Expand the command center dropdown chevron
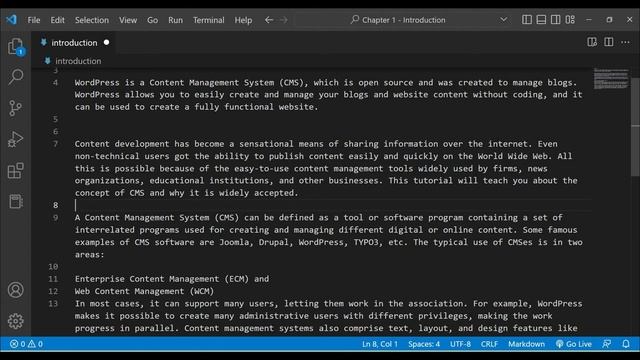 pos(504,20)
